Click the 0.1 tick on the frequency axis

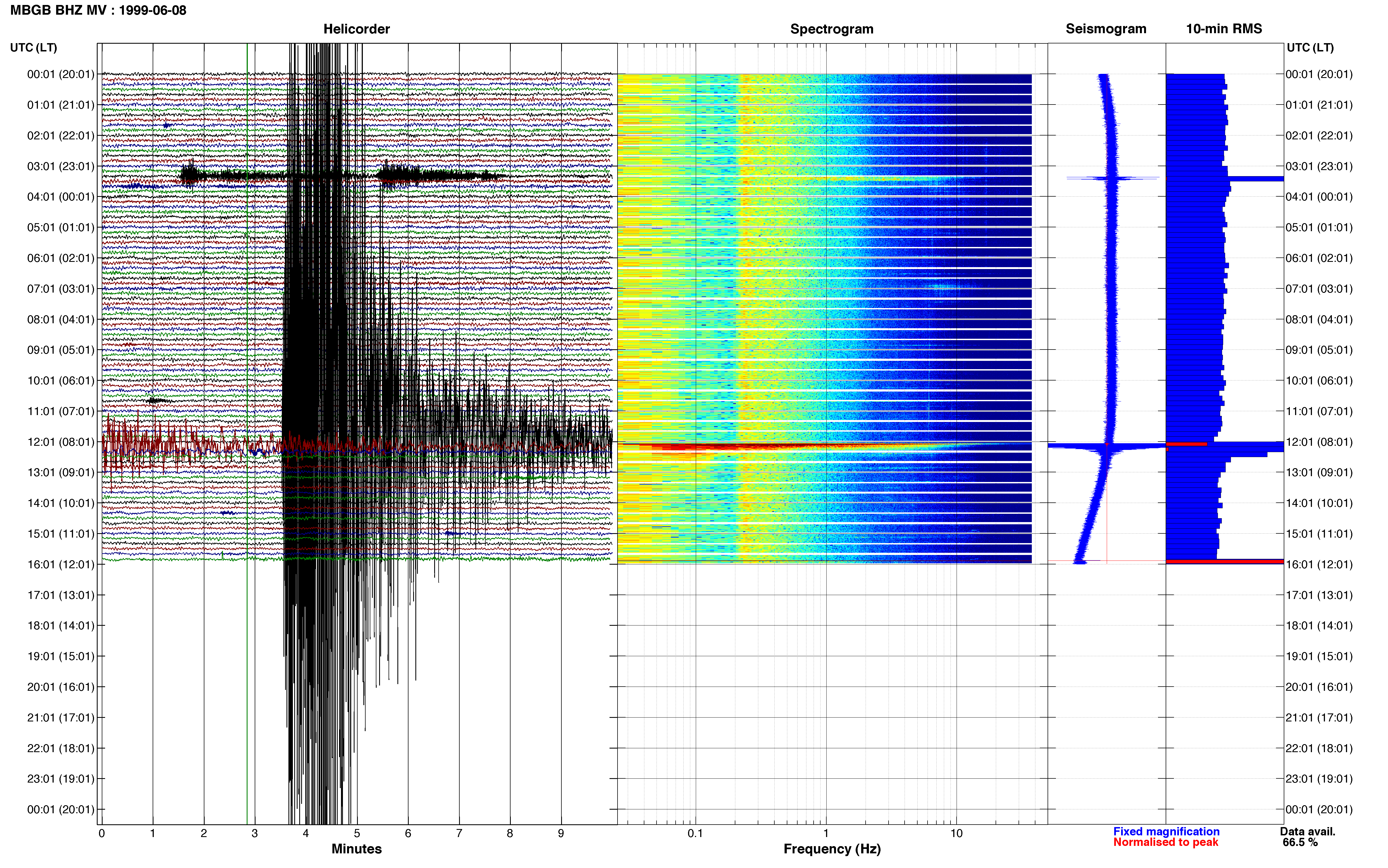pos(696,833)
